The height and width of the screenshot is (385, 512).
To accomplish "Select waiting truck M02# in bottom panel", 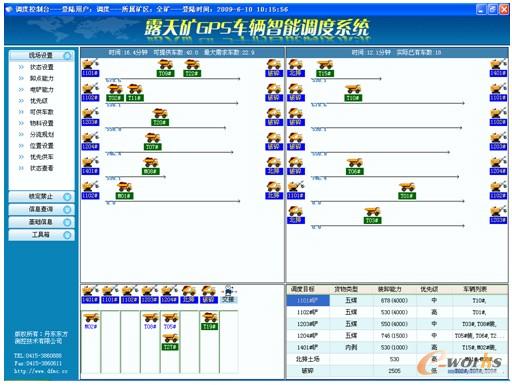I will pos(91,321).
